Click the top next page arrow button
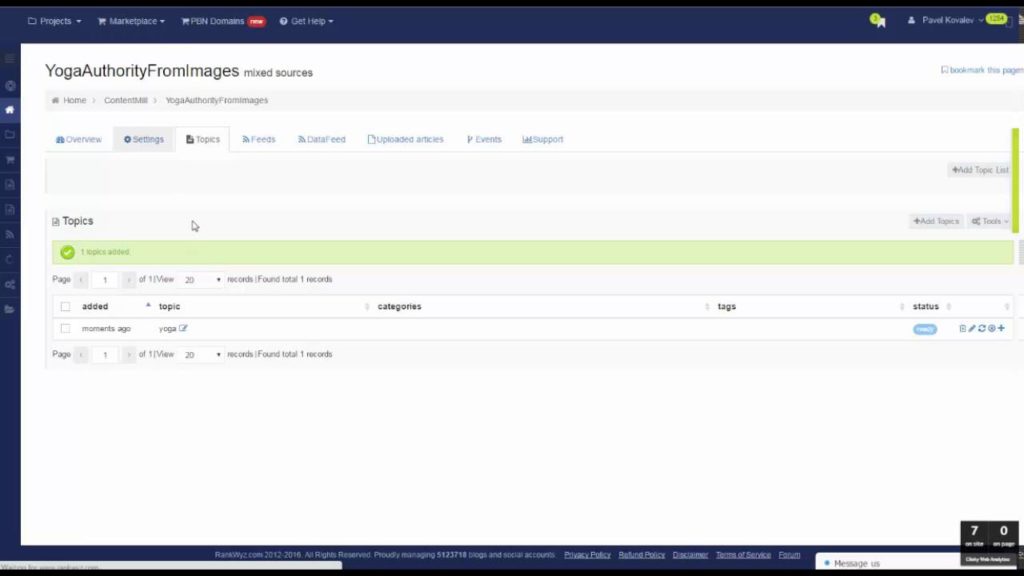Image resolution: width=1024 pixels, height=576 pixels. coord(128,280)
